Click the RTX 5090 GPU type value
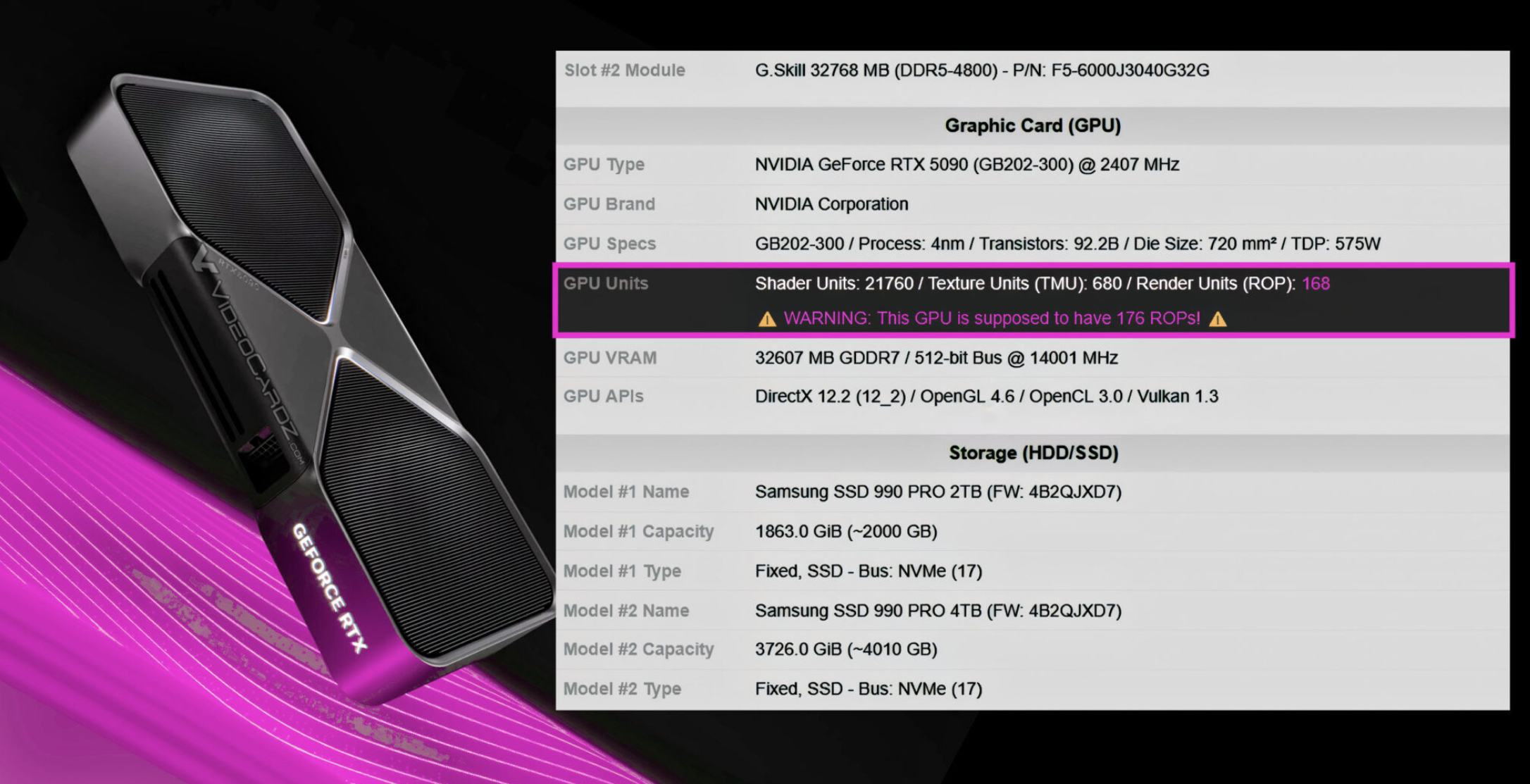 pyautogui.click(x=966, y=165)
